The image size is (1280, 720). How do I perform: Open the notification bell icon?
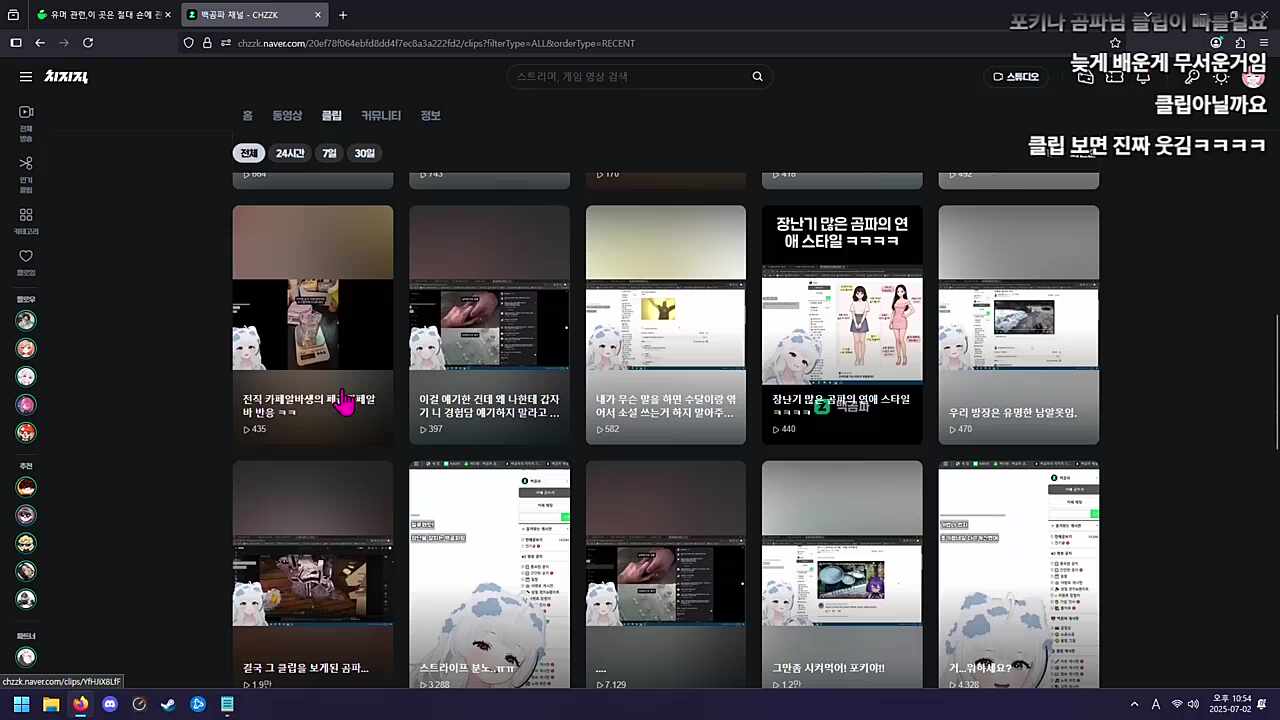pos(1143,77)
